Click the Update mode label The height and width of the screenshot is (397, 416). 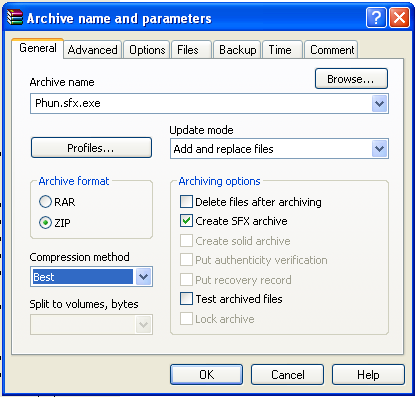(201, 130)
